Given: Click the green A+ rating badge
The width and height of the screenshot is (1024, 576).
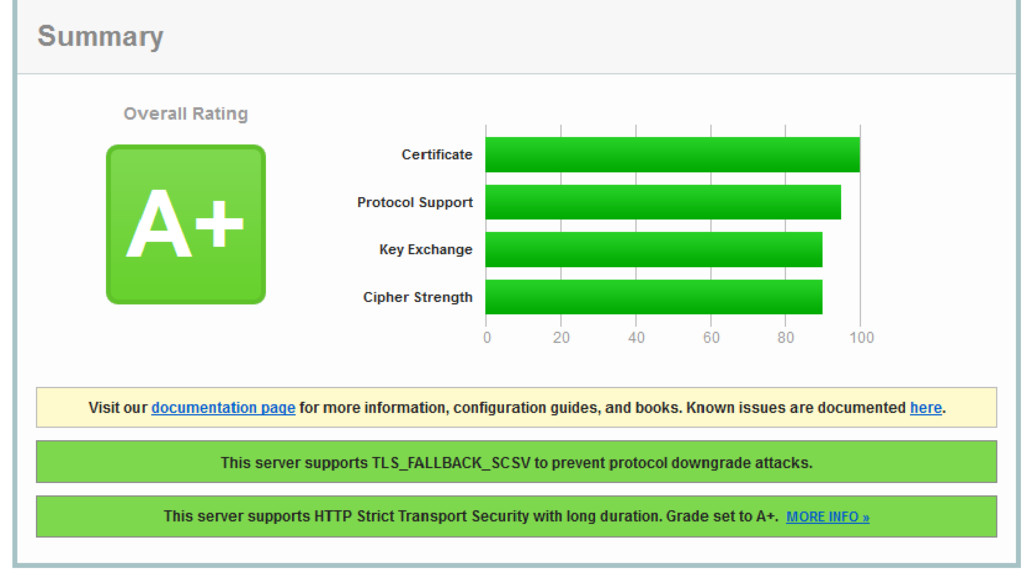Looking at the screenshot, I should (186, 224).
